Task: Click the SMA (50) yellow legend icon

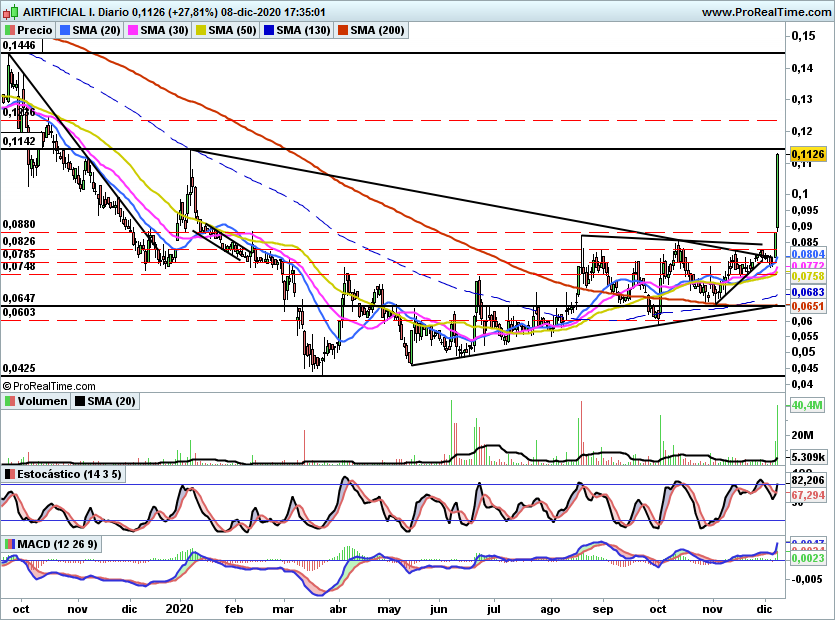Action: point(201,30)
